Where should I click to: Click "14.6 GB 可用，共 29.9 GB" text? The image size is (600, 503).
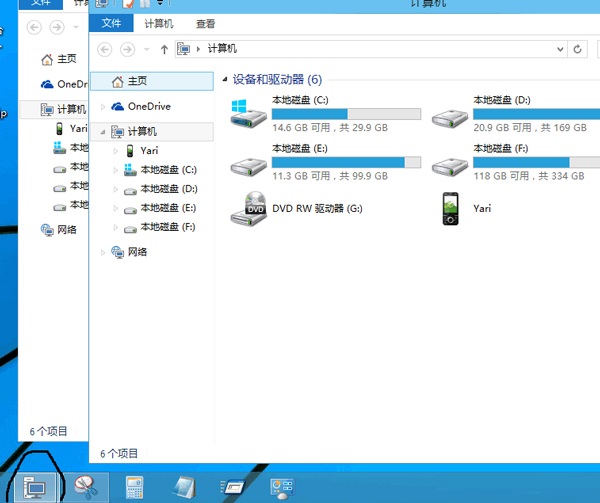[330, 127]
